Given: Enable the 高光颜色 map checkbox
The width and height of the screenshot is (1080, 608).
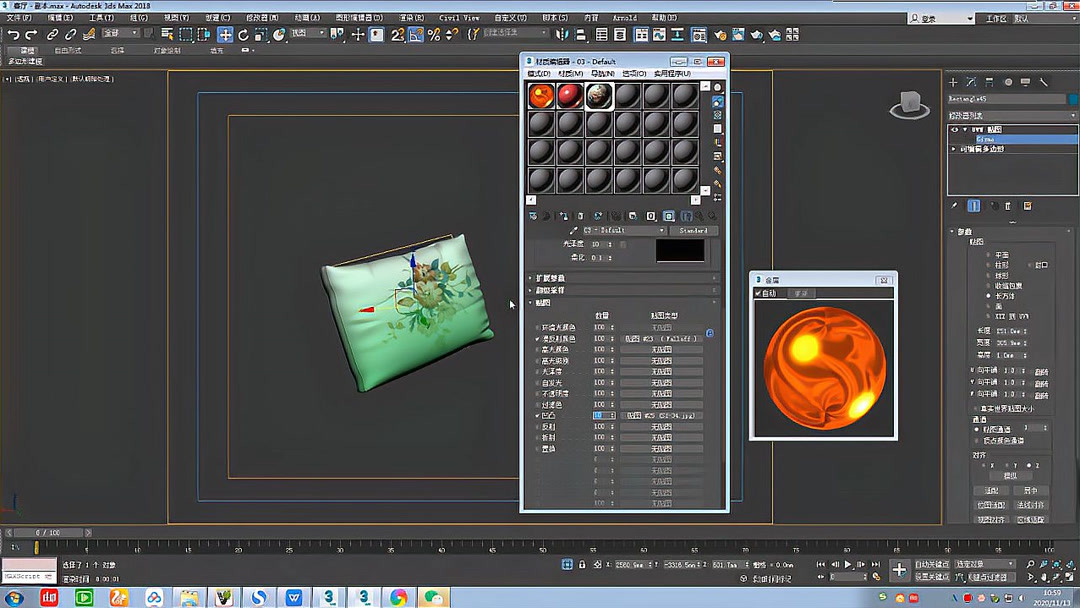Looking at the screenshot, I should coord(537,351).
